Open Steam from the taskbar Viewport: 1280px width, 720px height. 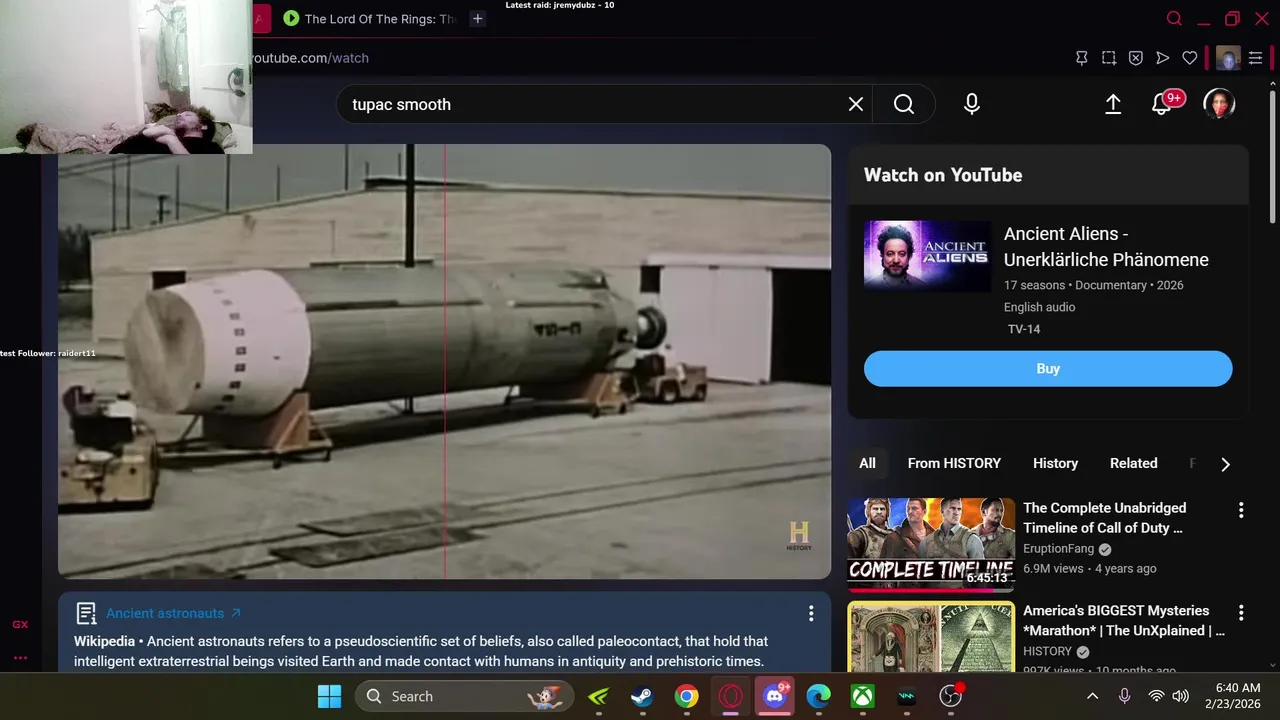point(642,696)
